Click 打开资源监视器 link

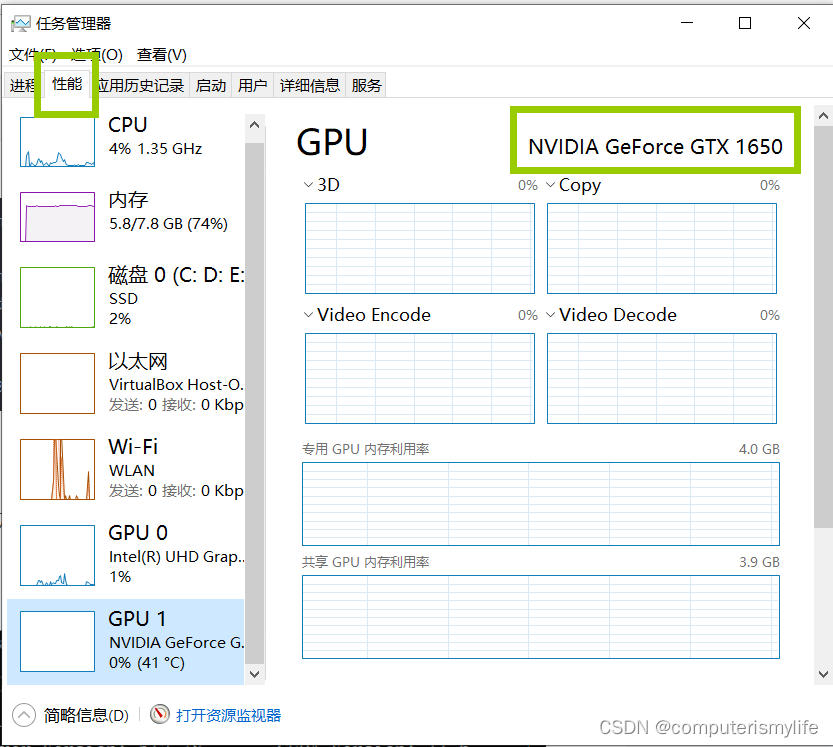tap(228, 715)
